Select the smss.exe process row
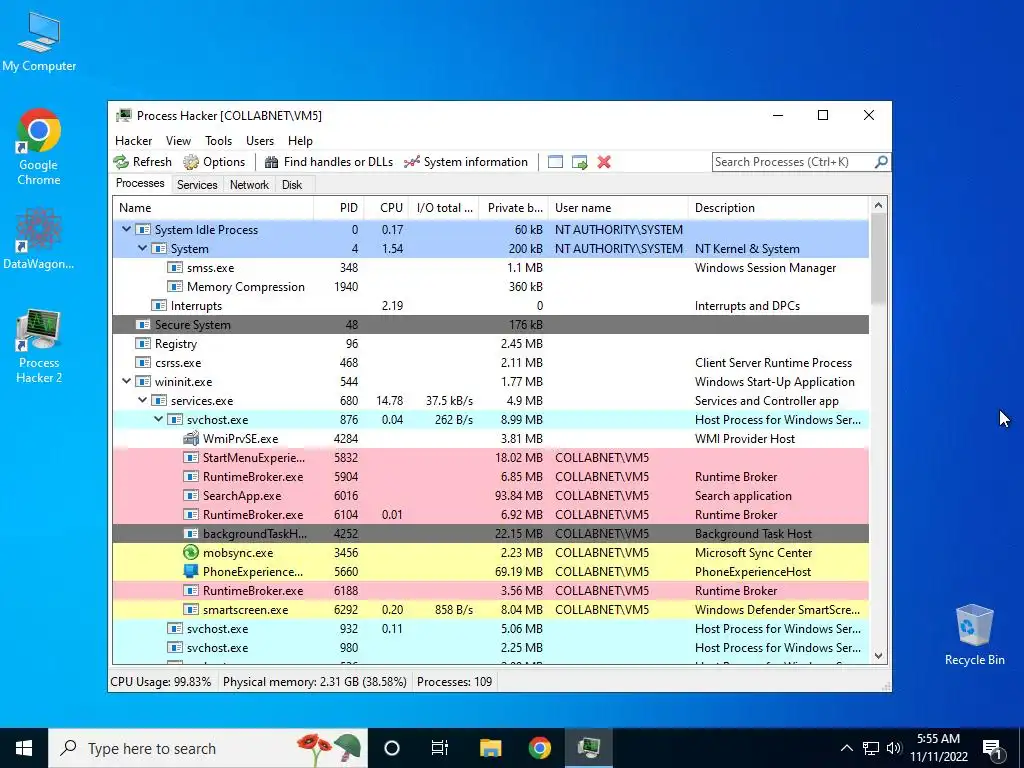The image size is (1024, 768). [x=490, y=268]
